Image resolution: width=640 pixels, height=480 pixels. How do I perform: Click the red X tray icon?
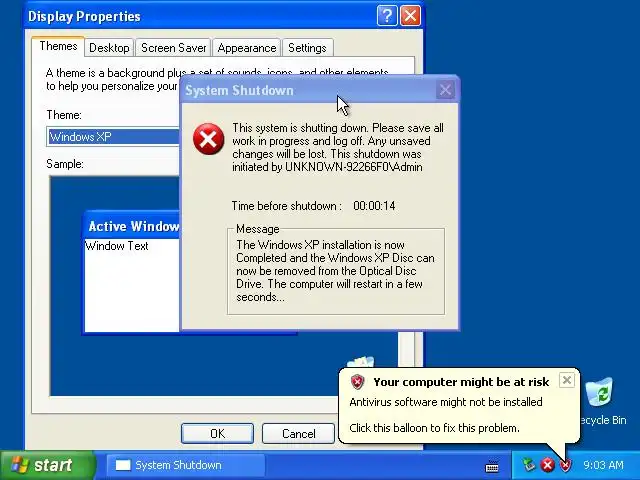click(x=547, y=465)
